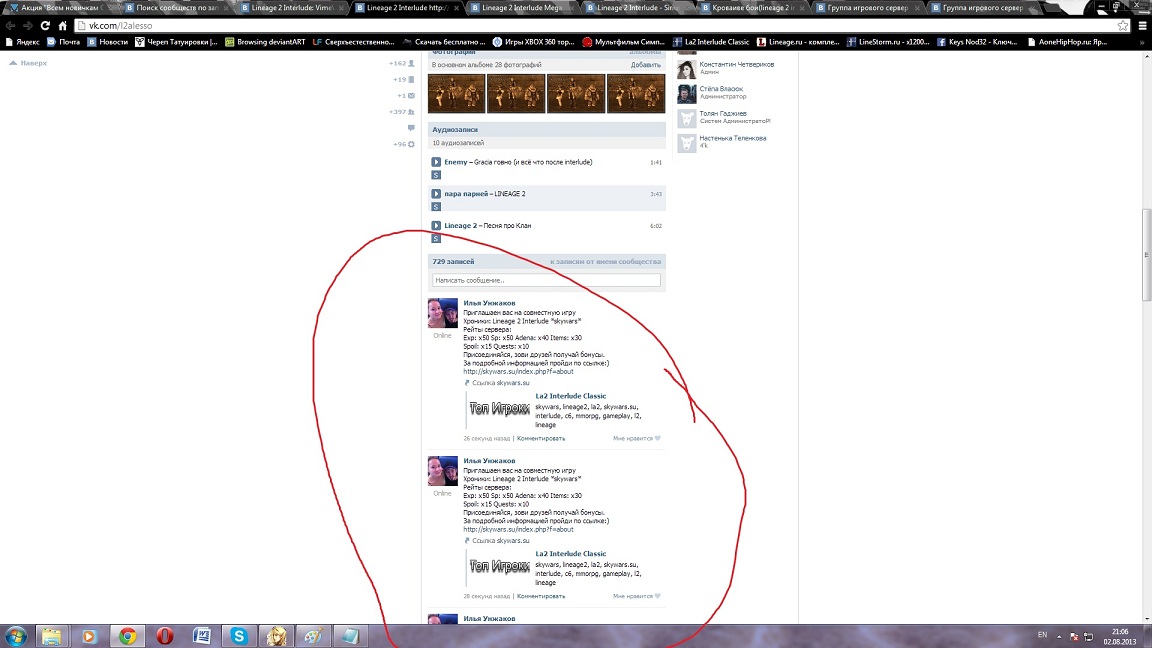This screenshot has height=648, width=1152.
Task: Open the +397 groups notification icon
Action: point(411,112)
